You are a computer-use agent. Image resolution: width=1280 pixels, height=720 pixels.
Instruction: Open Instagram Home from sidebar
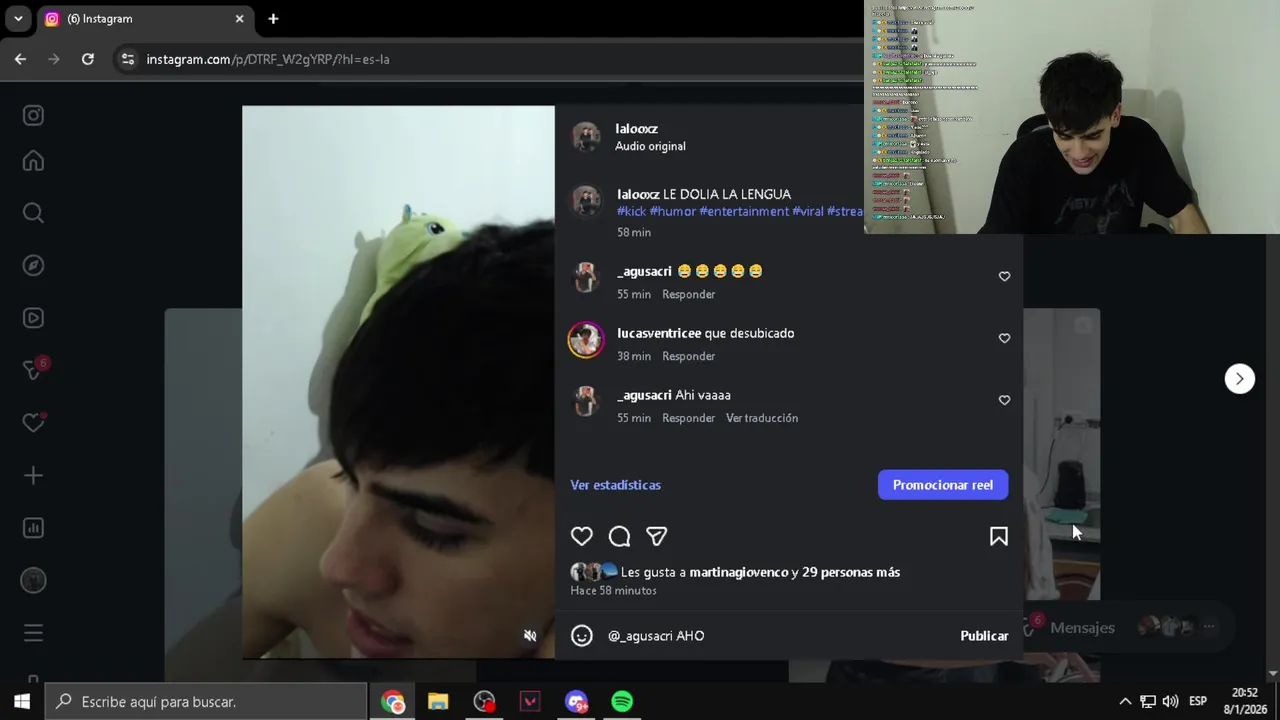pyautogui.click(x=33, y=161)
